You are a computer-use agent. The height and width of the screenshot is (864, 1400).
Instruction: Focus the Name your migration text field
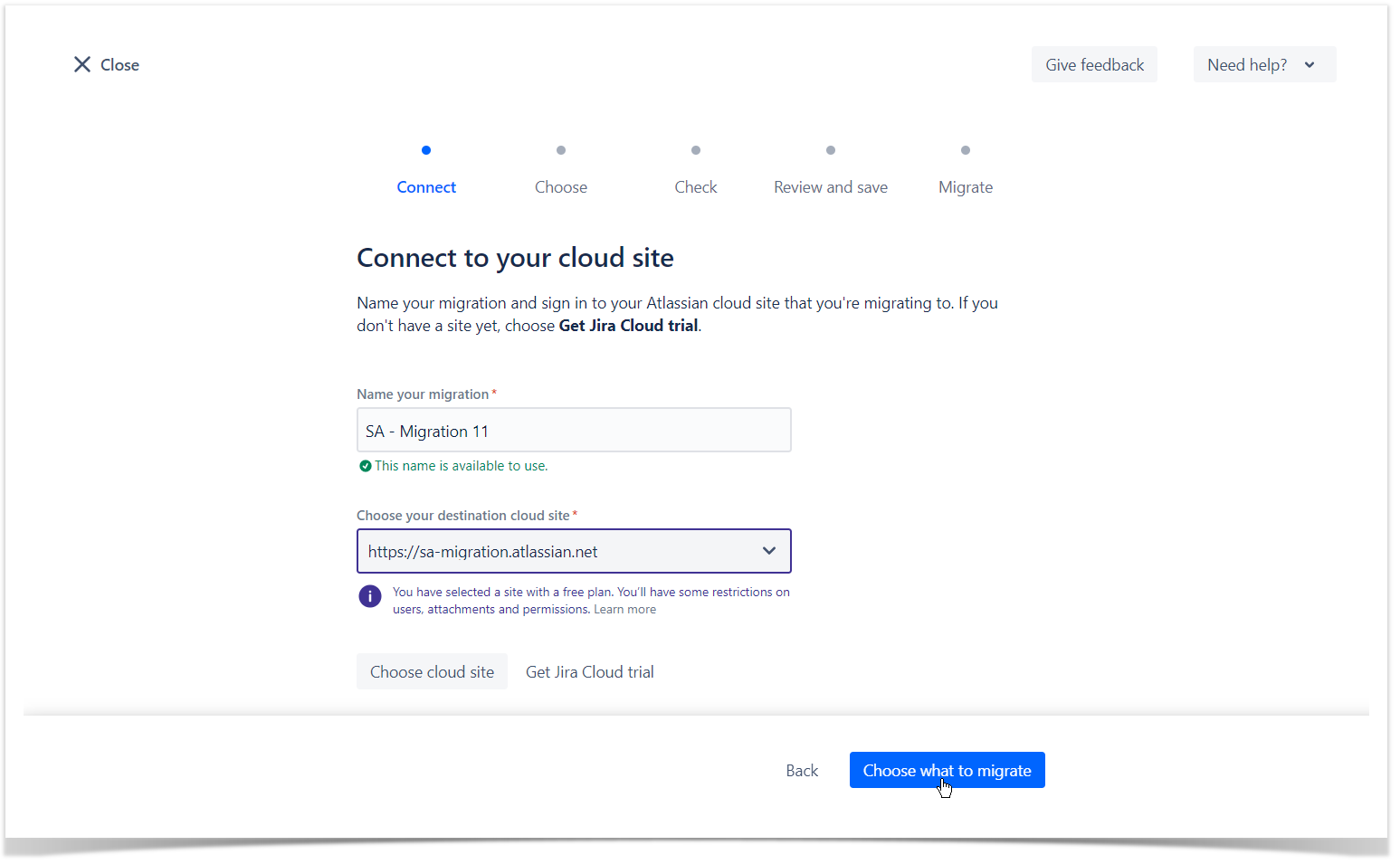click(x=574, y=431)
